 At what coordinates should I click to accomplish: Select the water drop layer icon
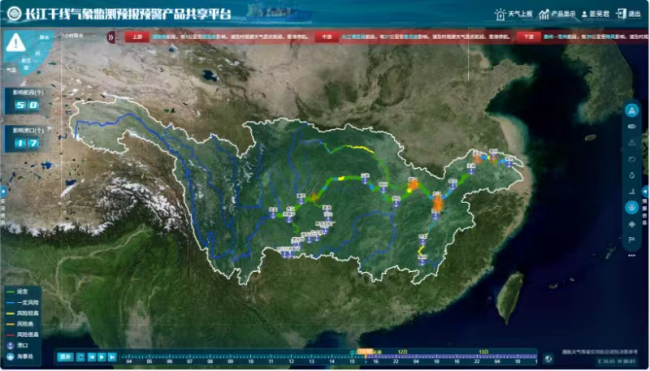click(632, 175)
